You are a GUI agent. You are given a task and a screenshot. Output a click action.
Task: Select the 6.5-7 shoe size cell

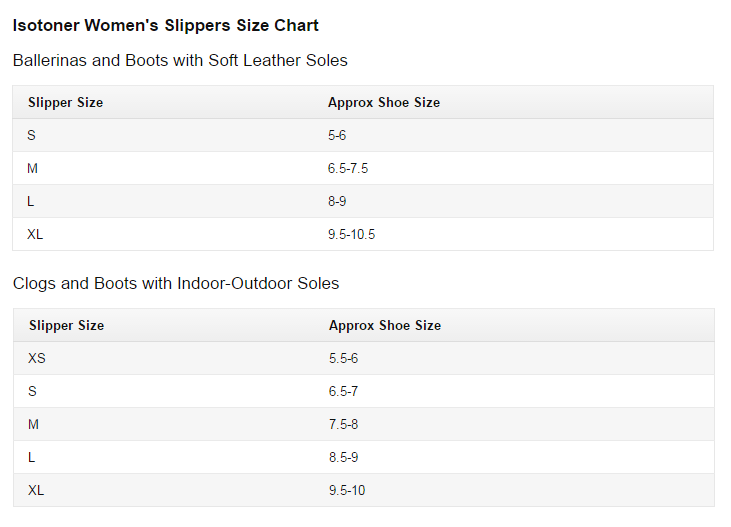(x=343, y=391)
